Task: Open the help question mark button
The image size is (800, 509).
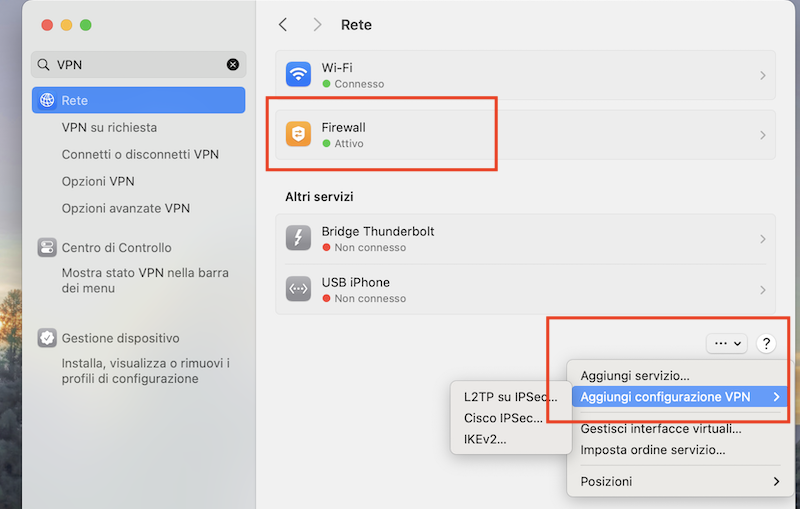Action: pyautogui.click(x=766, y=344)
